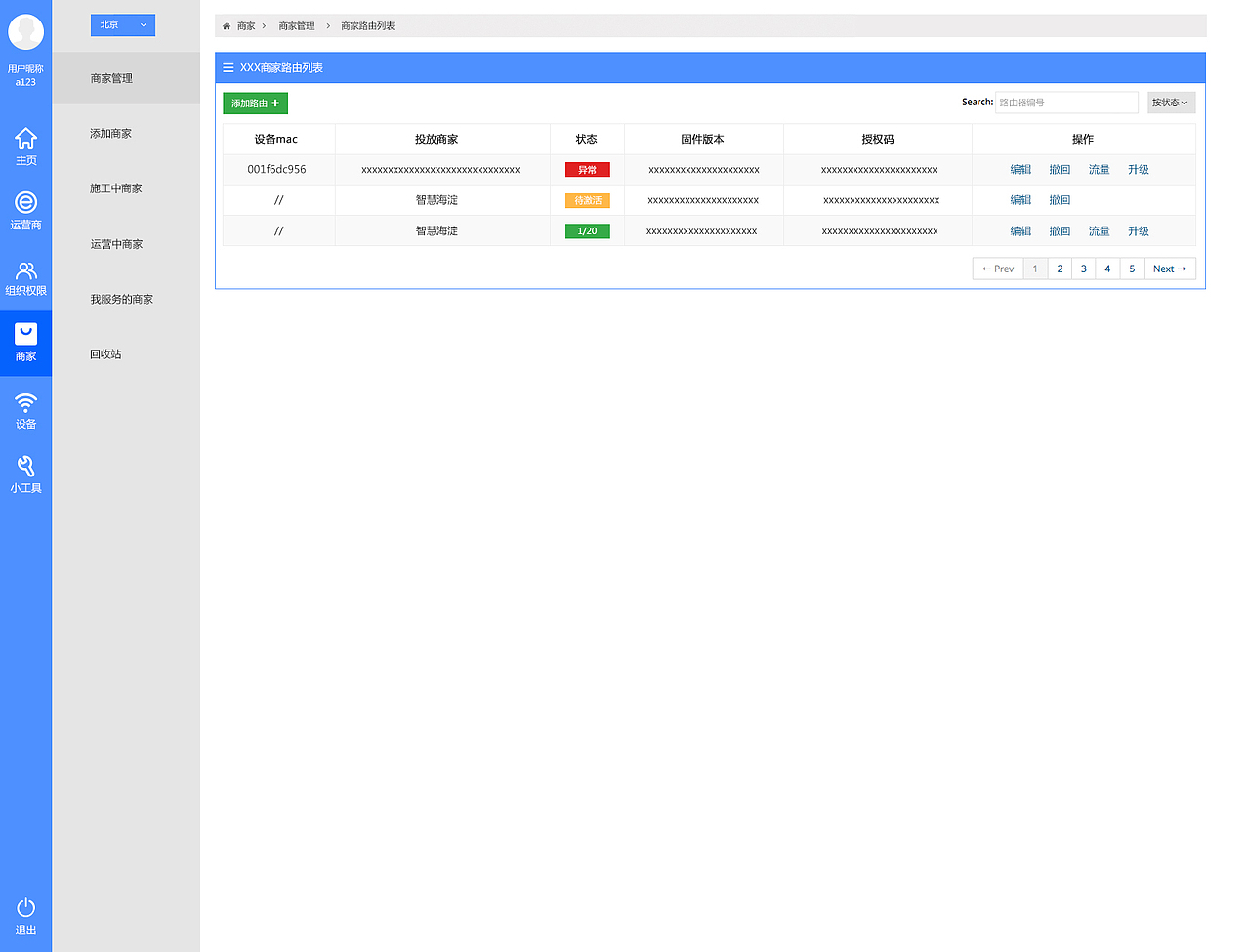This screenshot has height=952, width=1250.
Task: Click 智慧海淀 in the 1/20 row
Action: click(x=437, y=231)
